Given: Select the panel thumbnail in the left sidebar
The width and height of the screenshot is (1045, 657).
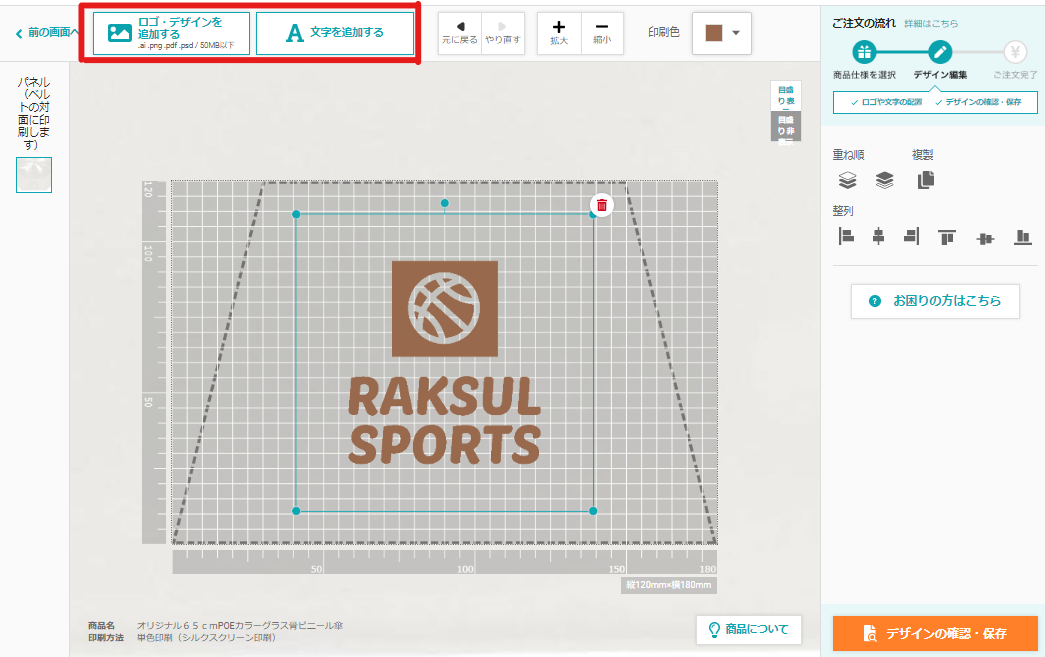Looking at the screenshot, I should pyautogui.click(x=34, y=175).
